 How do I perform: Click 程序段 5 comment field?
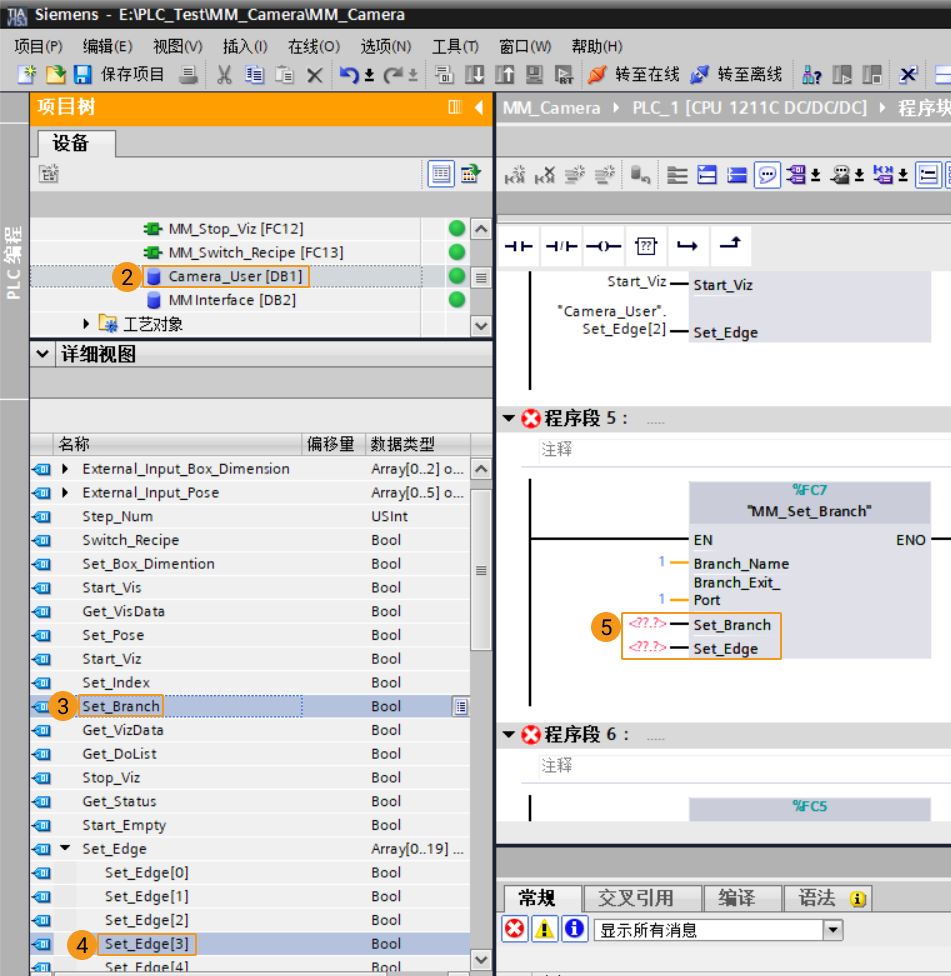pos(744,449)
